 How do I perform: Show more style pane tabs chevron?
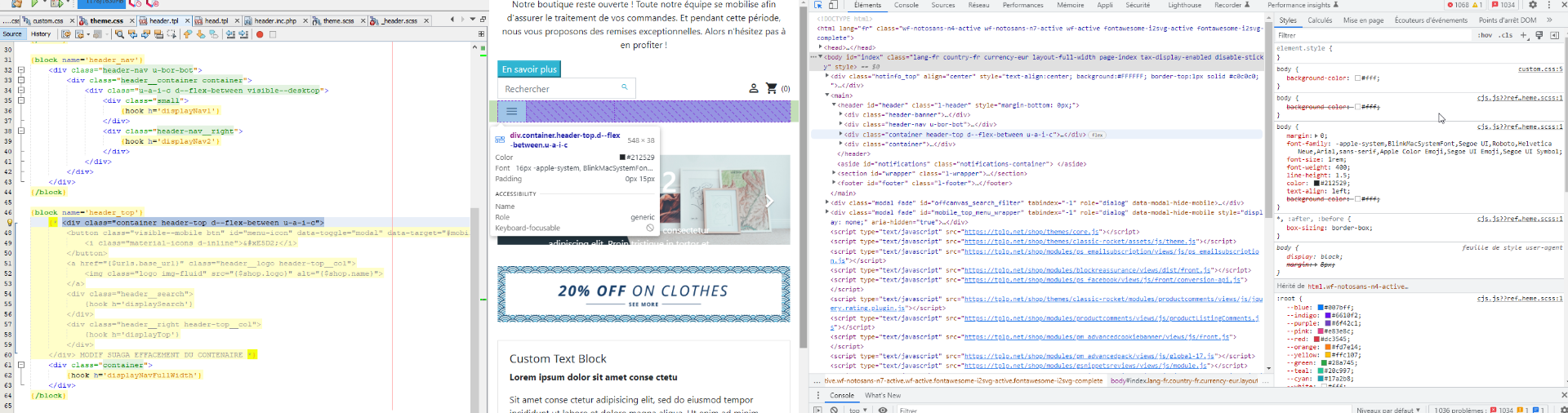[1549, 20]
